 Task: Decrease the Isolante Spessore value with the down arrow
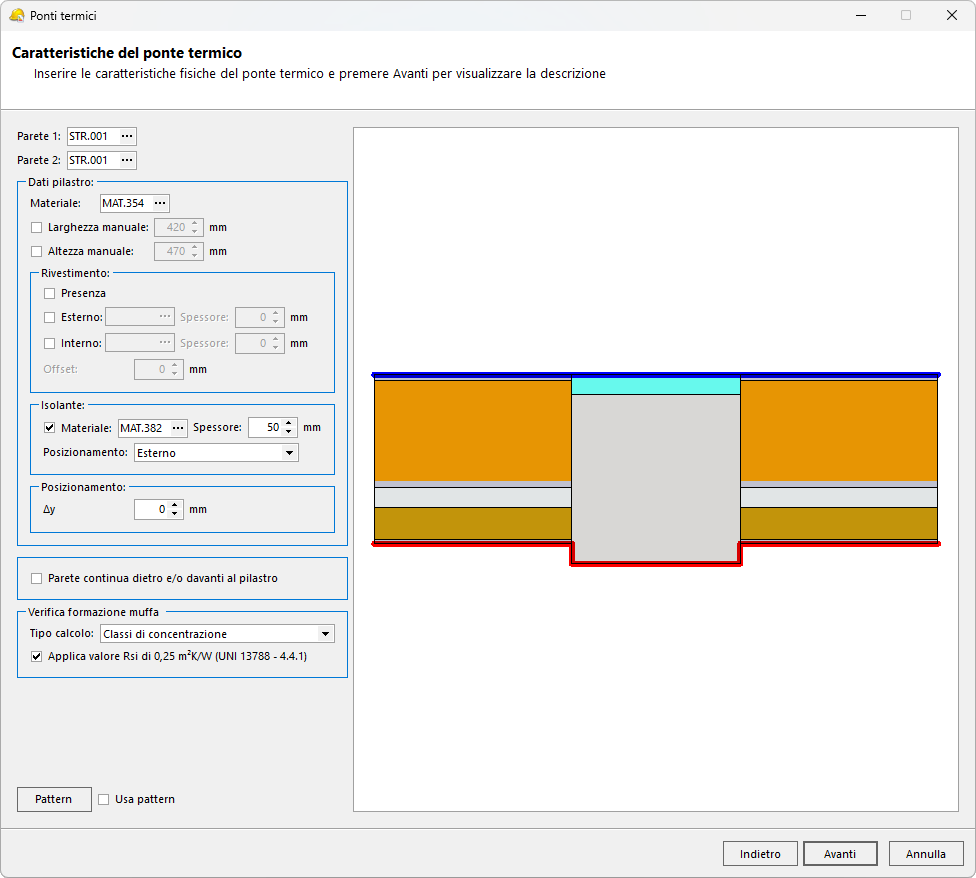click(x=289, y=433)
